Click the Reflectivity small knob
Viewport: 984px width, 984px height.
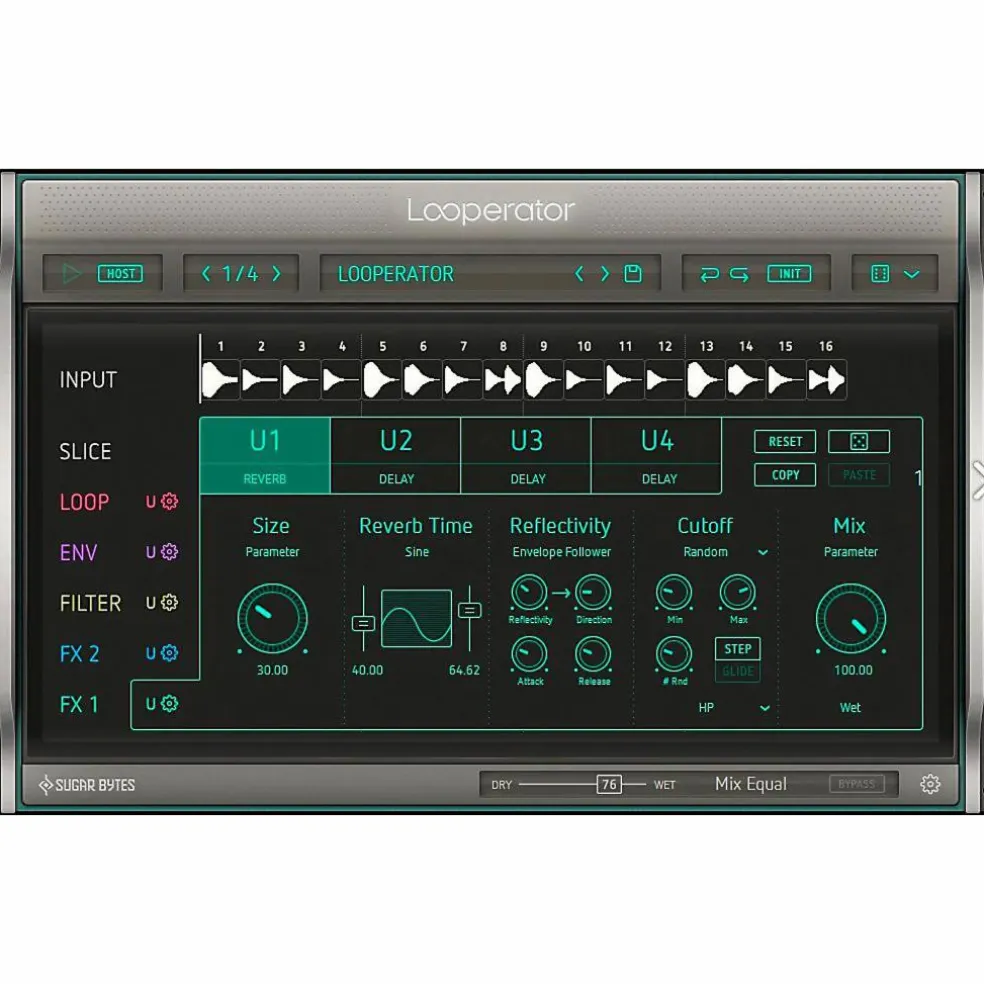[529, 592]
